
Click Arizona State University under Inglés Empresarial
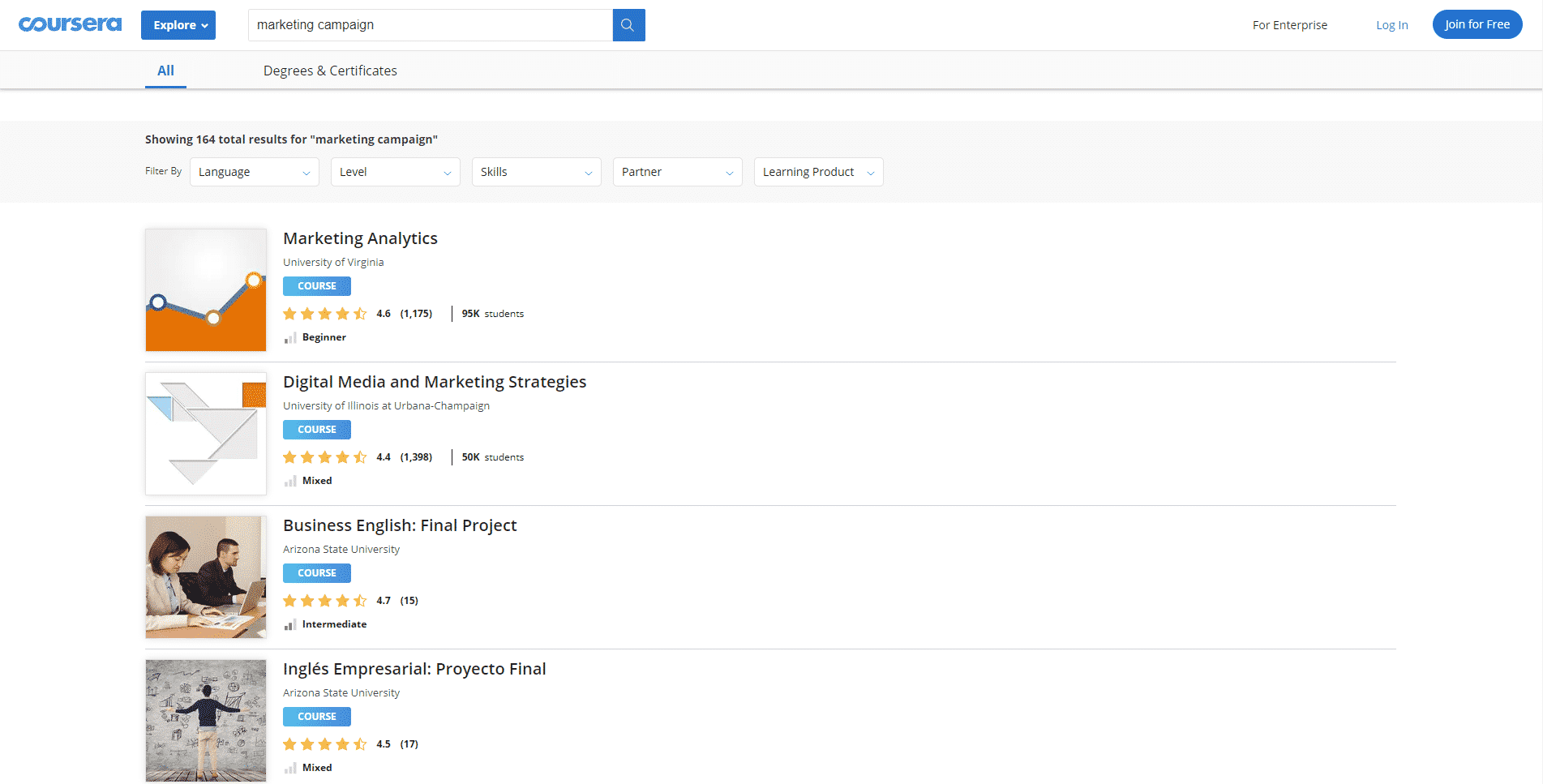pos(341,693)
